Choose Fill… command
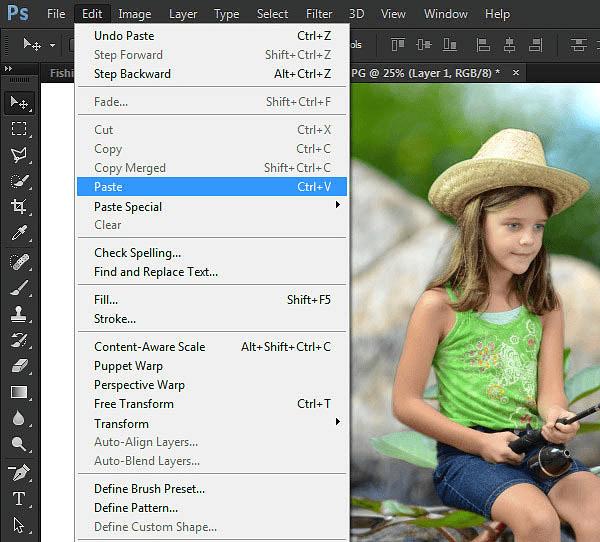Screen dimensions: 600x542 coord(212,300)
